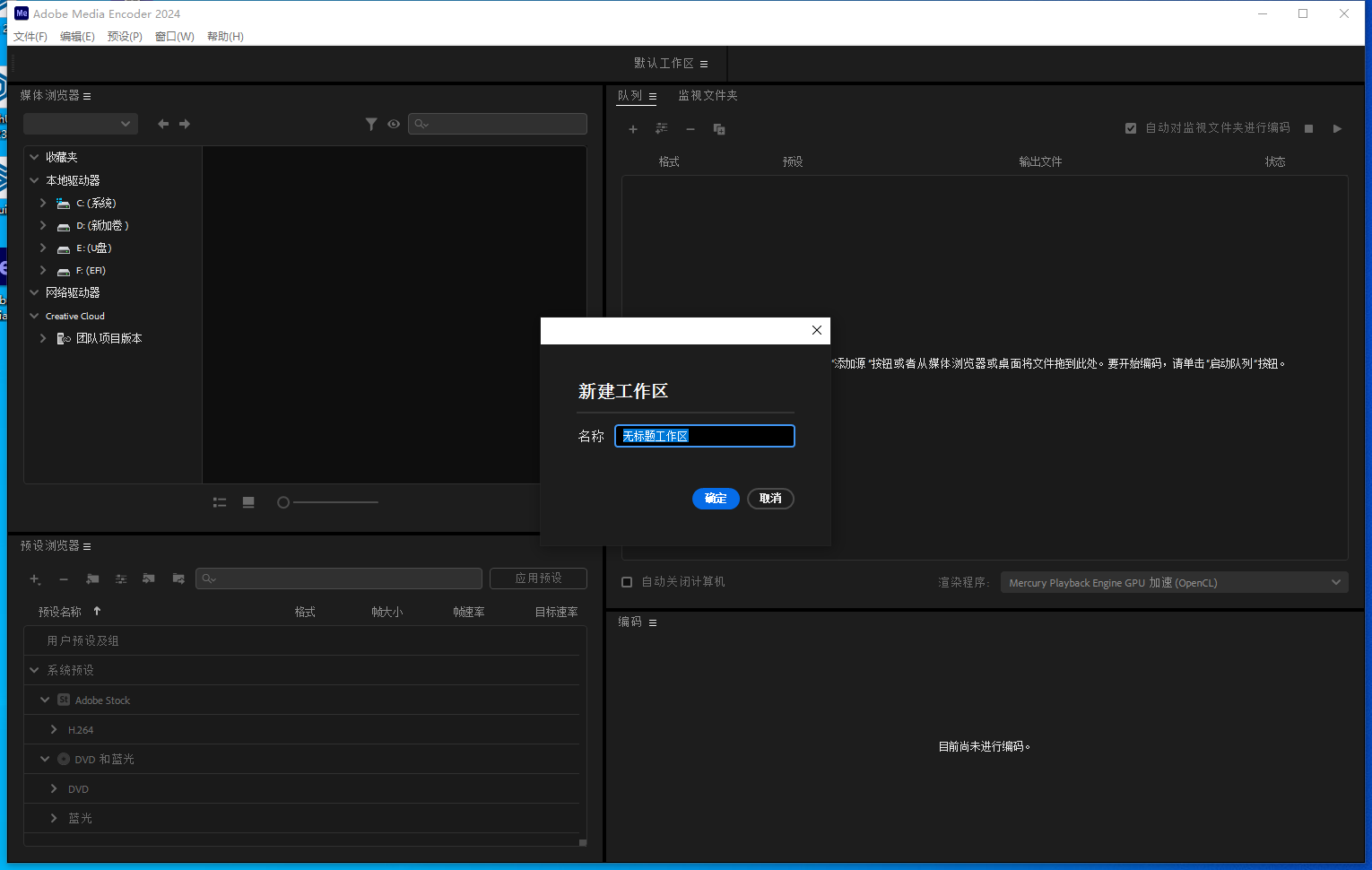Image resolution: width=1372 pixels, height=870 pixels.
Task: Click the 格式 column header in Preset Browser
Action: click(x=305, y=612)
